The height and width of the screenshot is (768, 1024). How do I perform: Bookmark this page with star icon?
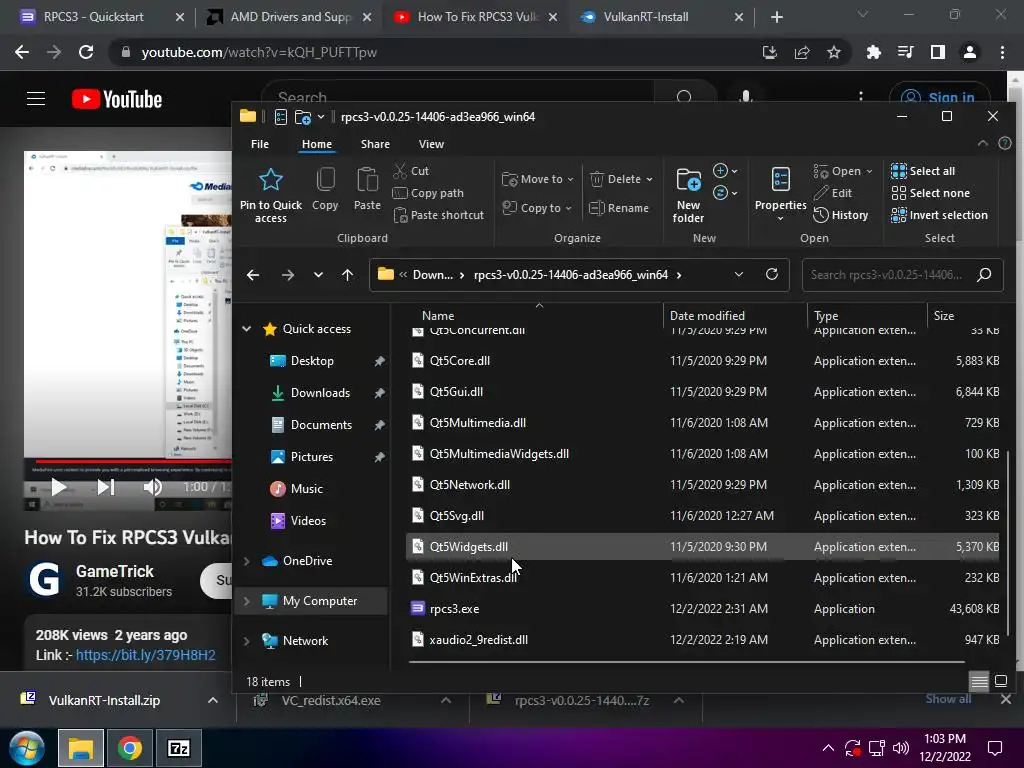click(834, 52)
